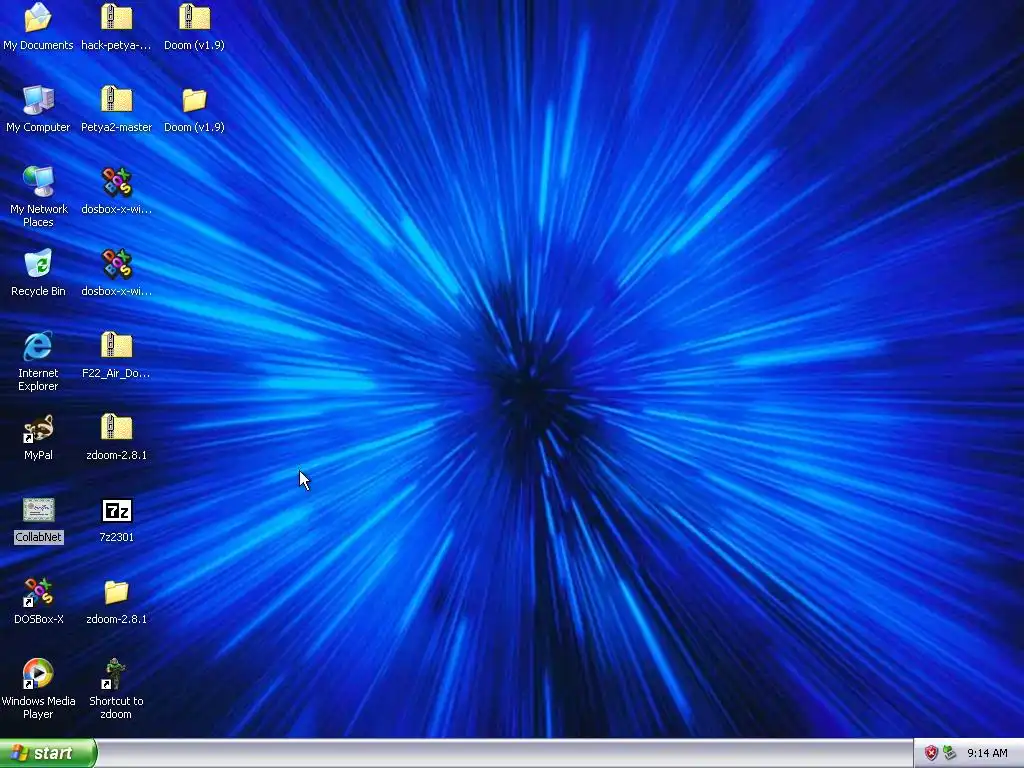This screenshot has height=768, width=1024.
Task: Select the CollabNet certificate icon
Action: pos(38,510)
